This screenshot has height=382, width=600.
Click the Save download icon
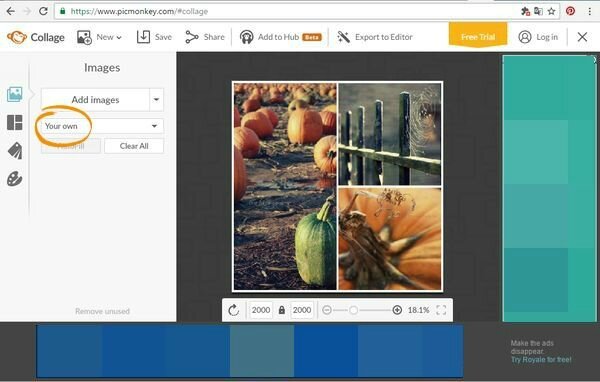(143, 37)
